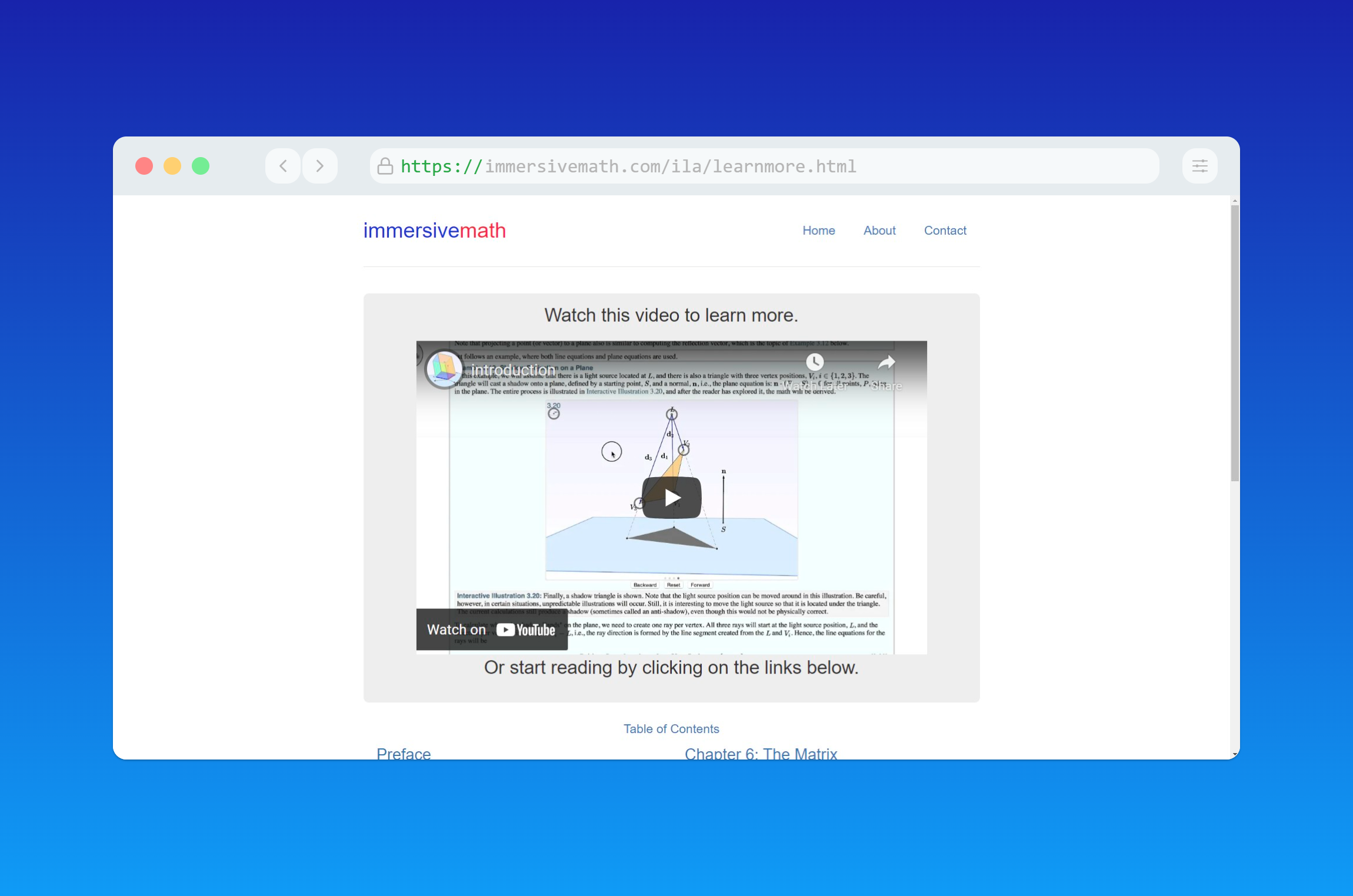Screen dimensions: 1353x896
Task: Click the immersivemath logo icon
Action: click(x=434, y=231)
